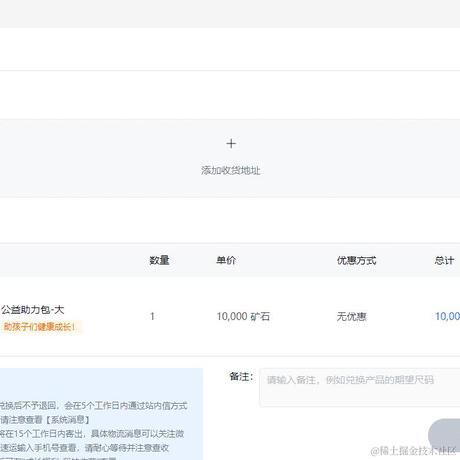The width and height of the screenshot is (460, 460).
Task: Click notice line mentioning 系统消息
Action: [x=45, y=419]
